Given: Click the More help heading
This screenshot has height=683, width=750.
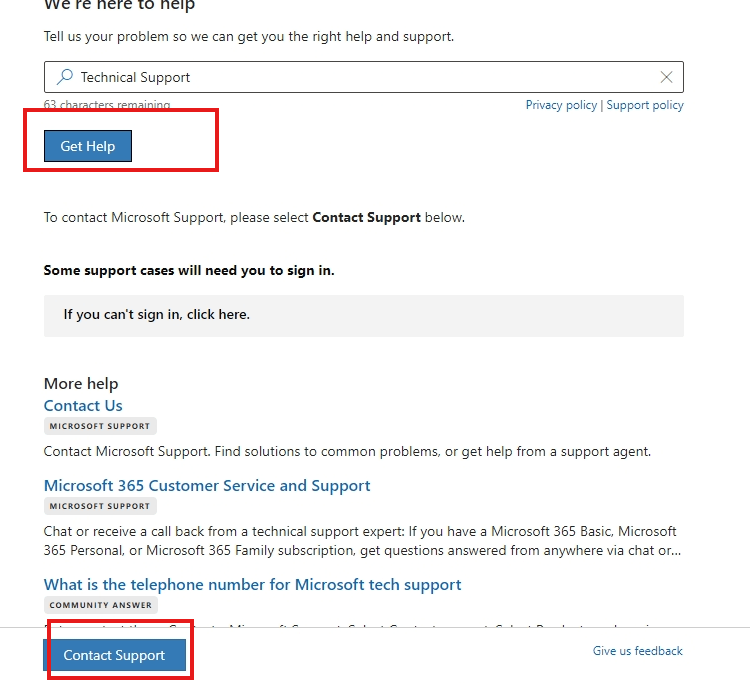Looking at the screenshot, I should [81, 384].
